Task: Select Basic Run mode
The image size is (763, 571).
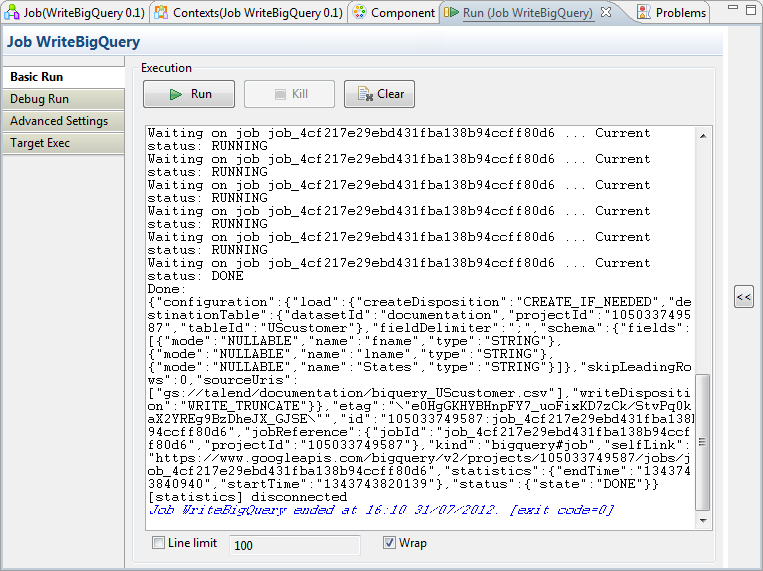Action: tap(63, 77)
